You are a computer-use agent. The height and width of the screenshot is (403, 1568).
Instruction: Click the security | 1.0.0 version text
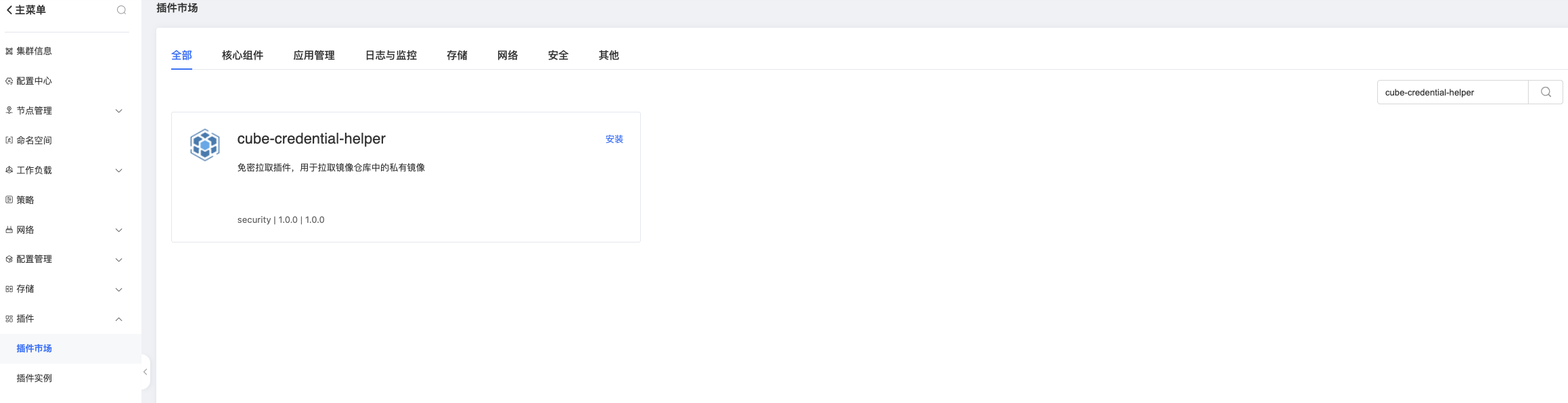coord(281,220)
